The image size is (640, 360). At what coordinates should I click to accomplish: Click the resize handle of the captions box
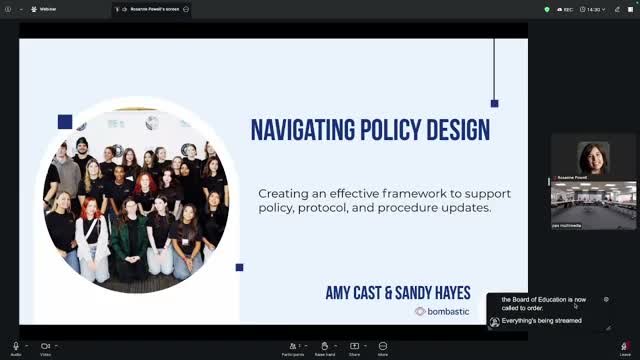point(608,327)
